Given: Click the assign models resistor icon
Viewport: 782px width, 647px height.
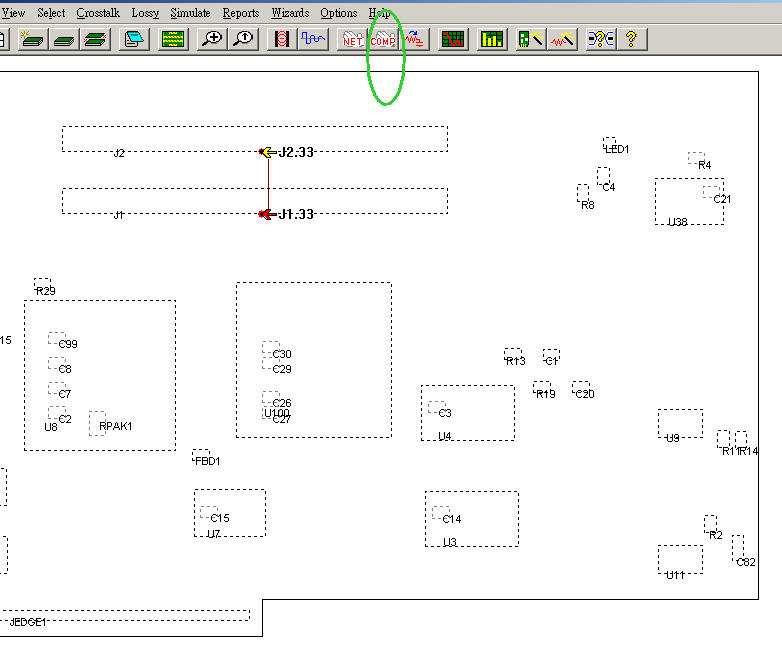Looking at the screenshot, I should 414,39.
